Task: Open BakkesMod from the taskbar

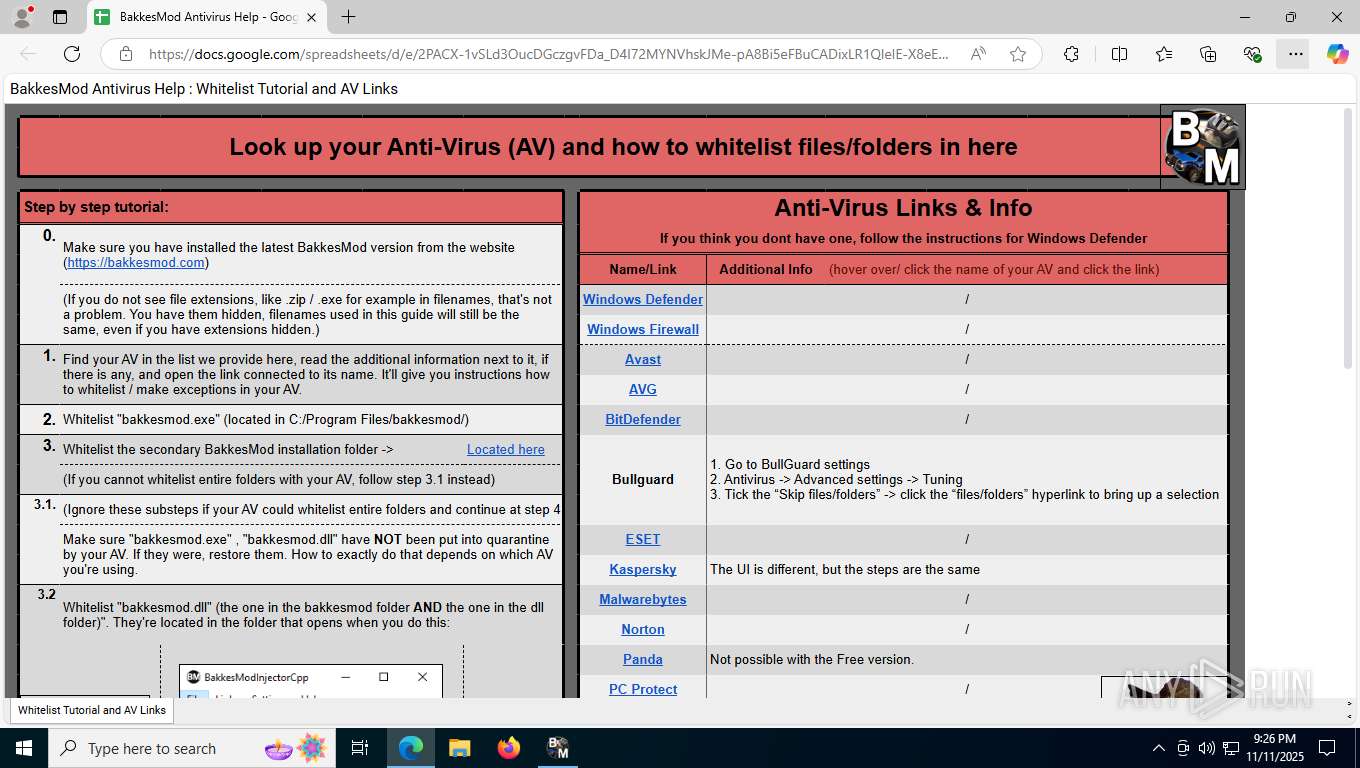Action: 558,748
